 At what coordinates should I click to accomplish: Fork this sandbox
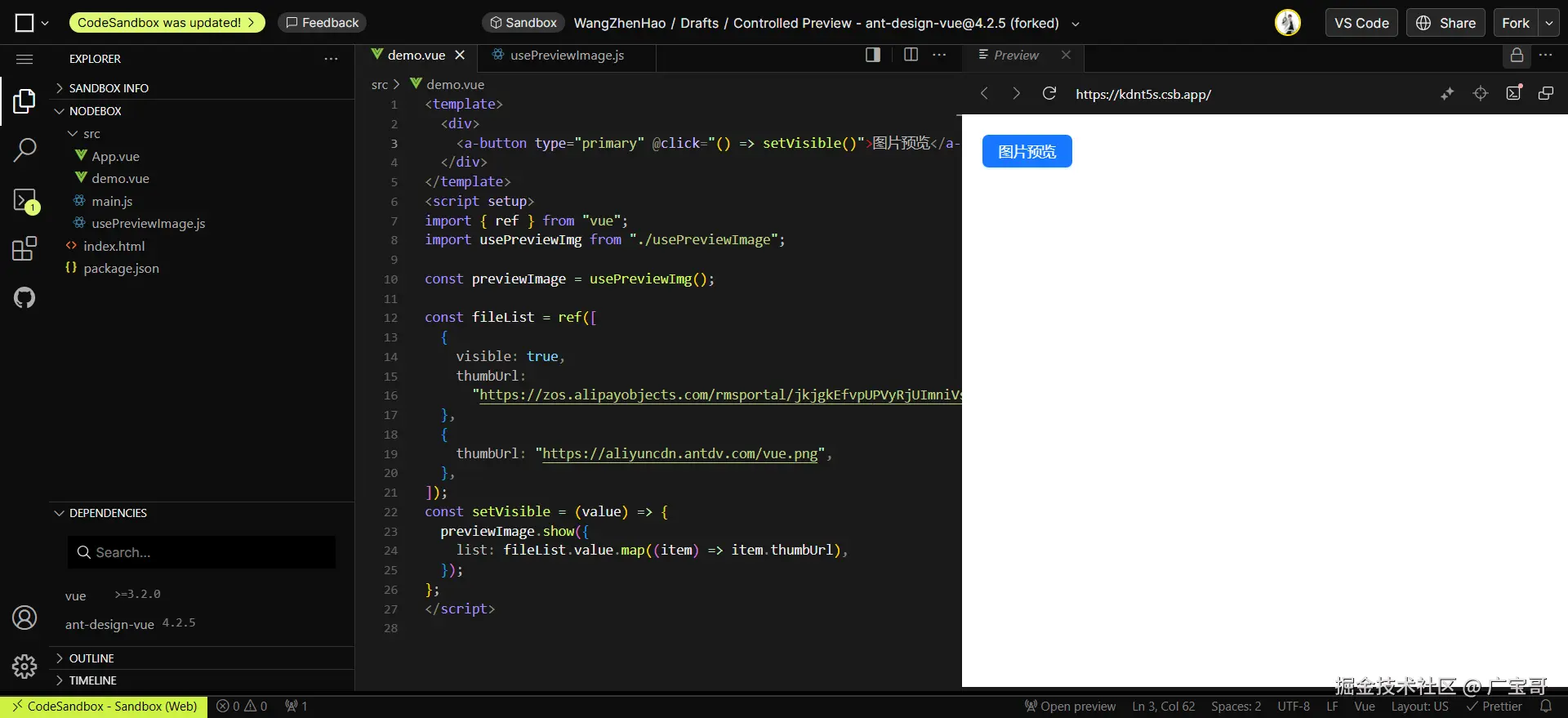click(x=1516, y=23)
